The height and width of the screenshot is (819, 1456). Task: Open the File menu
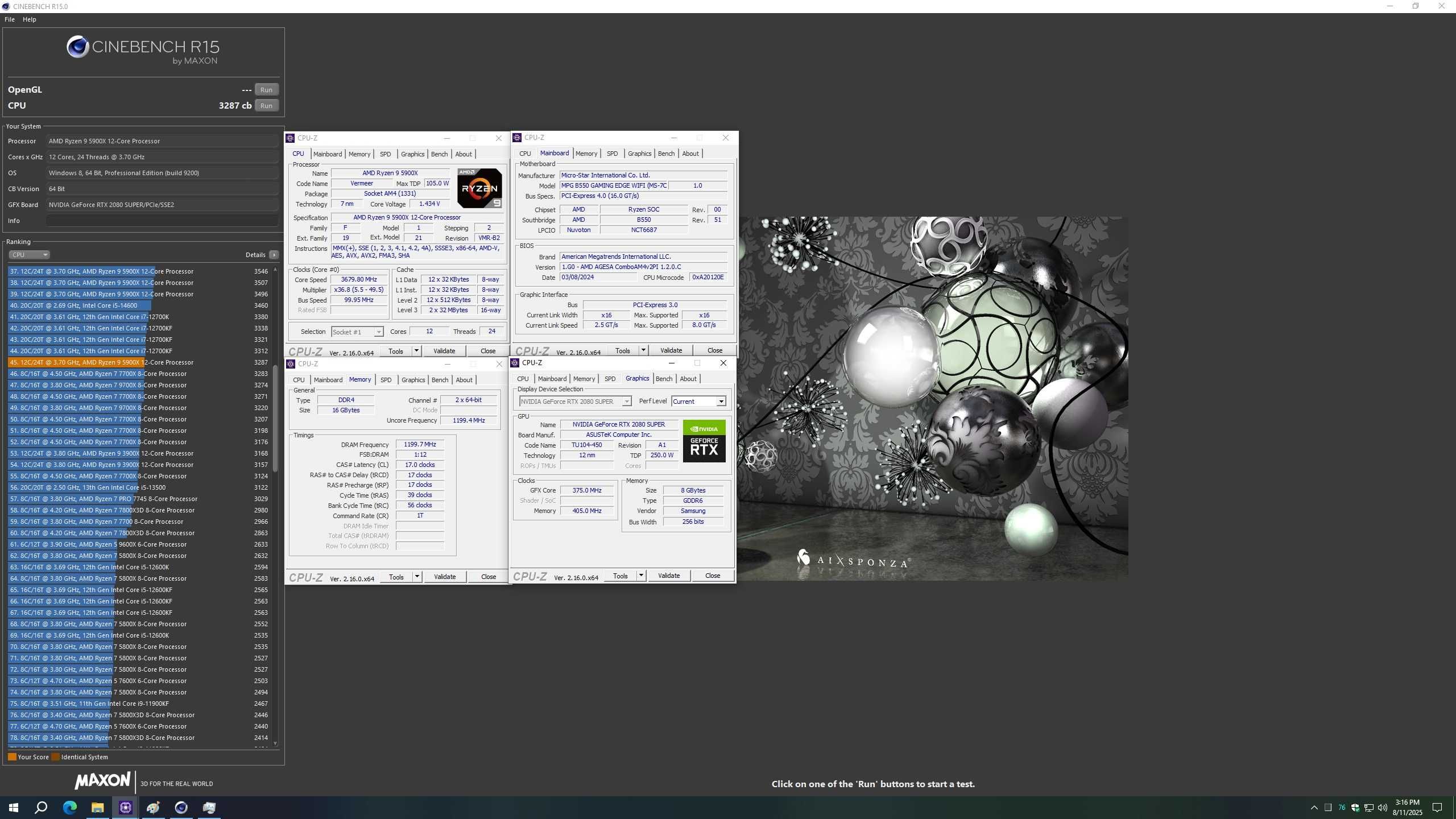coord(10,19)
